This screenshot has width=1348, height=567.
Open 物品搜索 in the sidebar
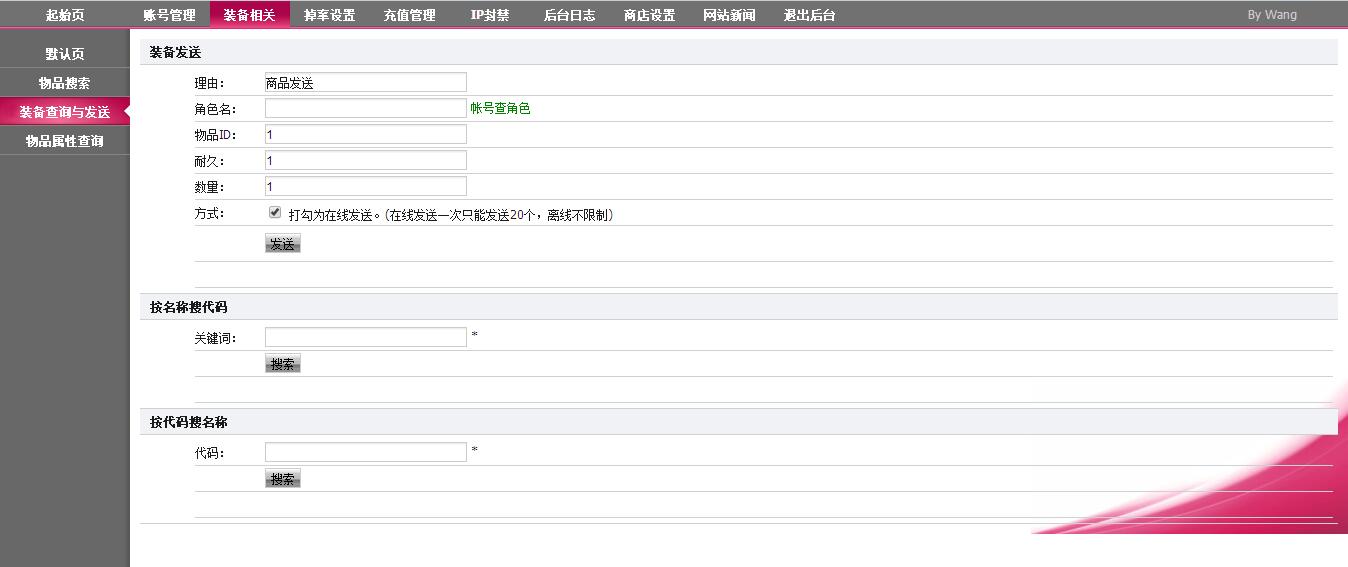point(65,83)
